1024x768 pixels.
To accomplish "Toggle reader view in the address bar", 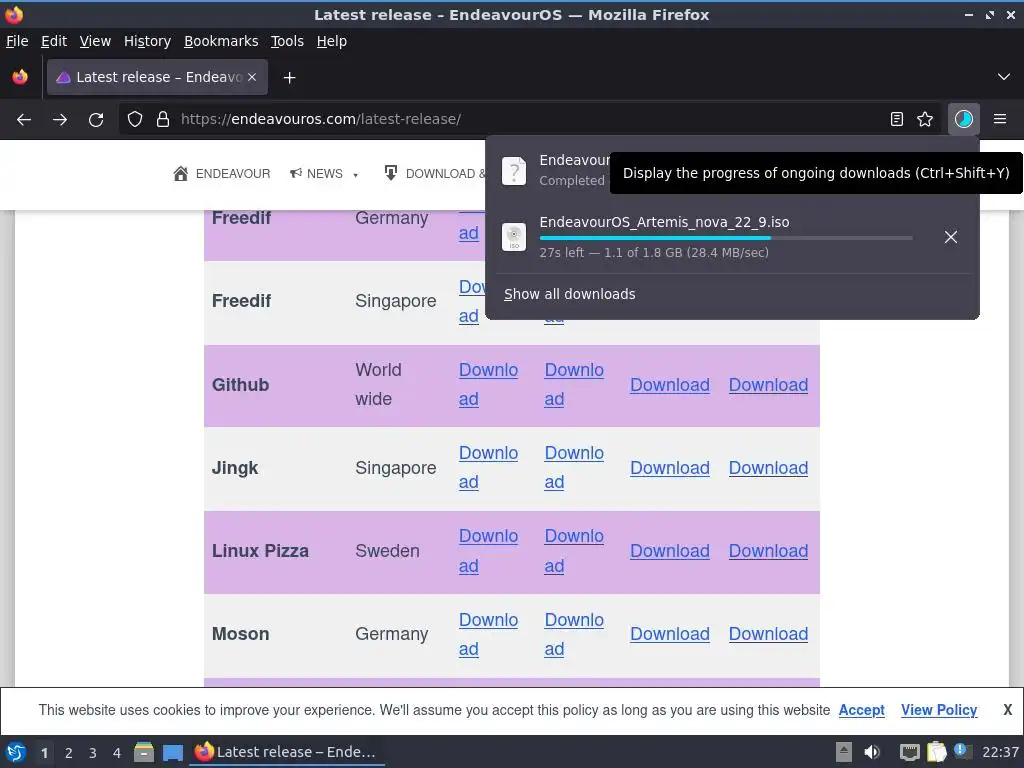I will 897,119.
